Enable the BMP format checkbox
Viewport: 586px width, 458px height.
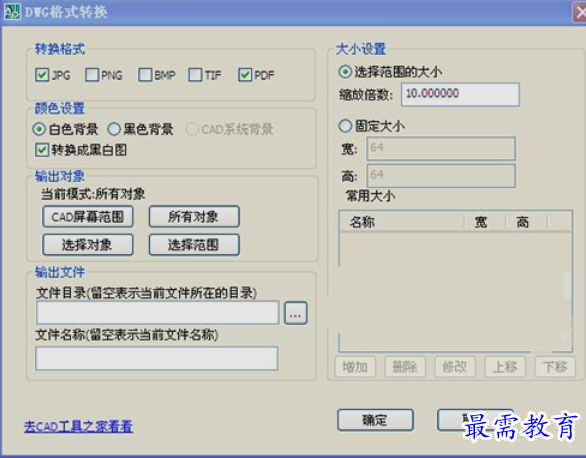145,75
